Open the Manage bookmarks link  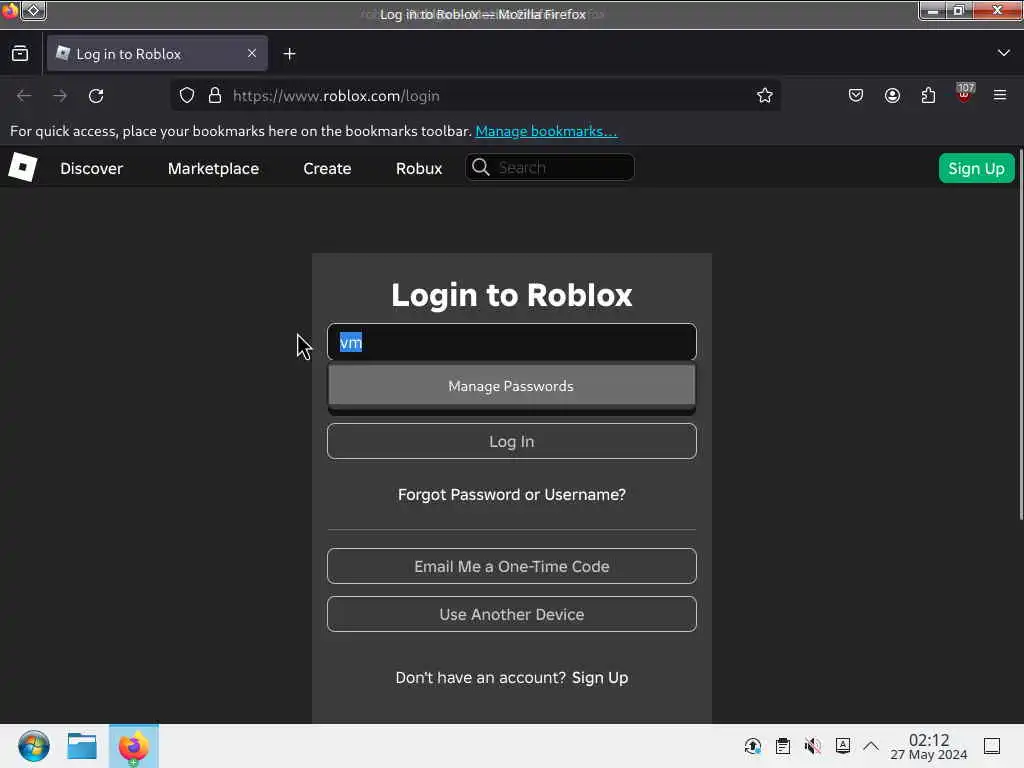(x=546, y=131)
